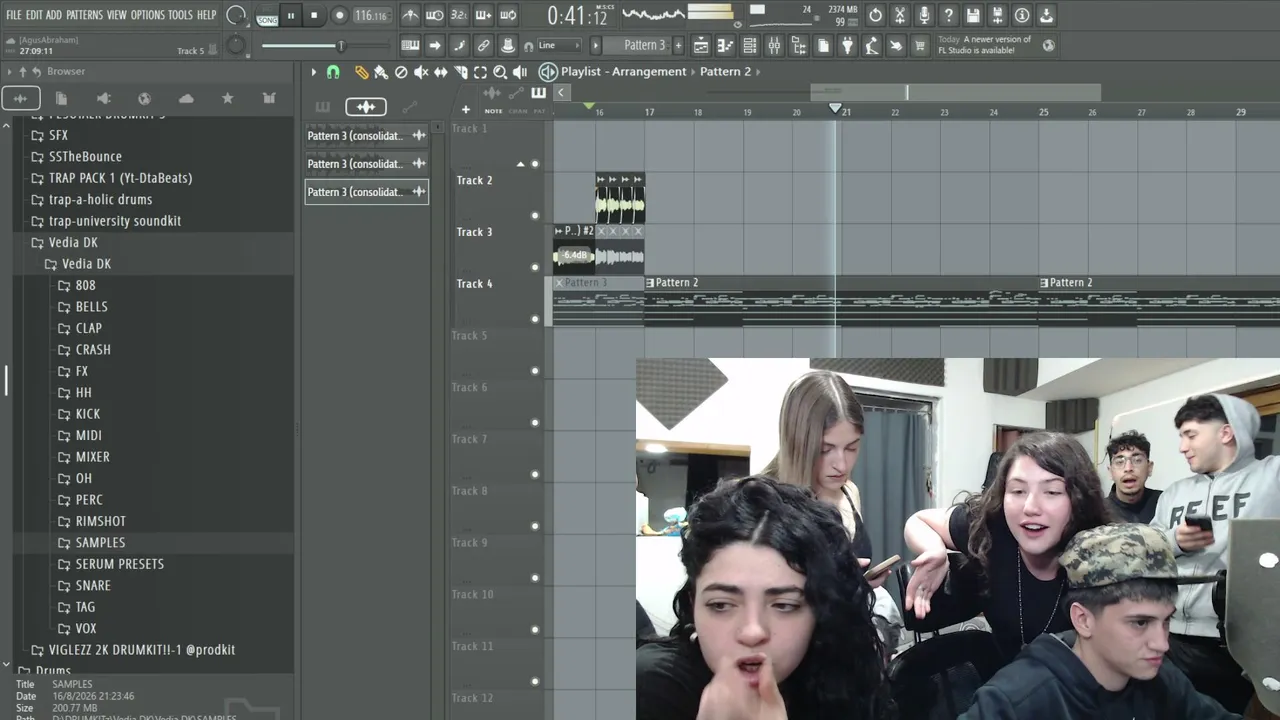Collapse the Track 1 group arrow
The image size is (1280, 720).
[x=520, y=164]
